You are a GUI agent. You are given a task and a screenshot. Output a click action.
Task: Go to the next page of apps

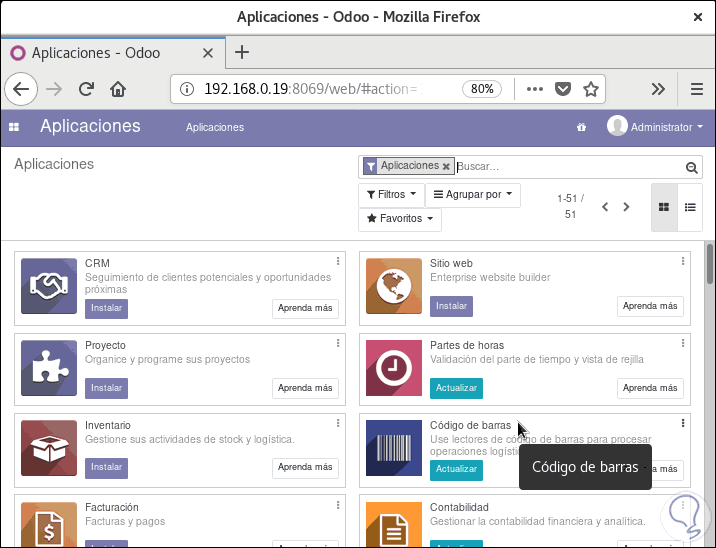pos(626,207)
